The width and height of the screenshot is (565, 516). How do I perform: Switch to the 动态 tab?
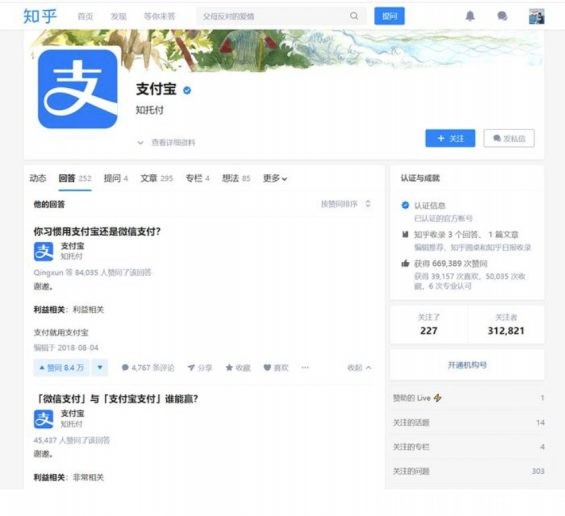pyautogui.click(x=38, y=178)
